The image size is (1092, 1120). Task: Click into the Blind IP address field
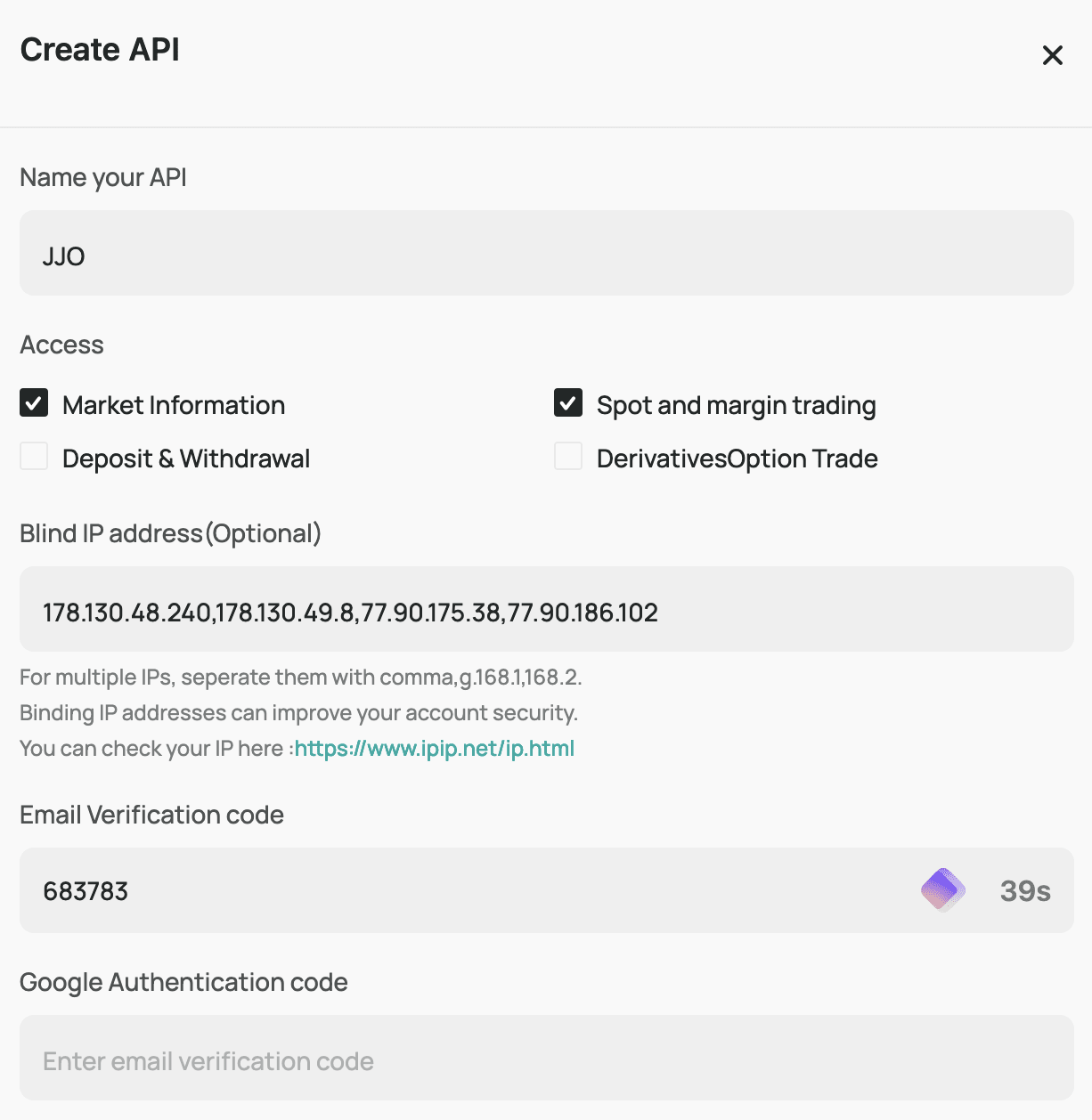pyautogui.click(x=547, y=609)
